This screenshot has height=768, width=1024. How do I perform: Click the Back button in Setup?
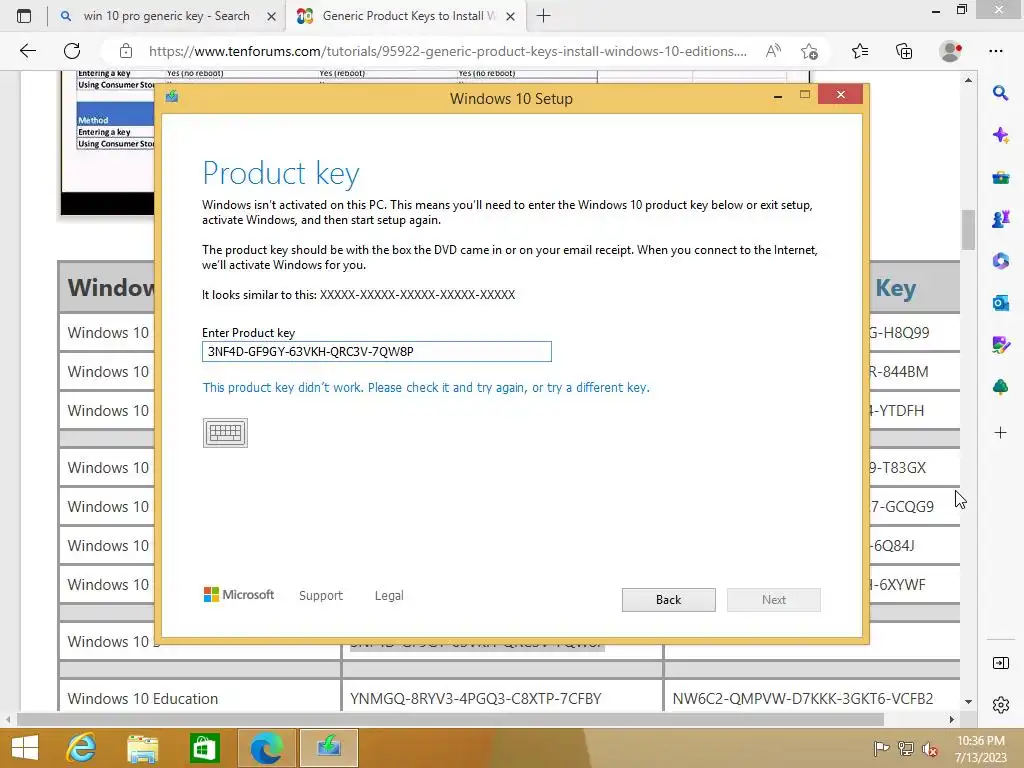[x=668, y=600]
